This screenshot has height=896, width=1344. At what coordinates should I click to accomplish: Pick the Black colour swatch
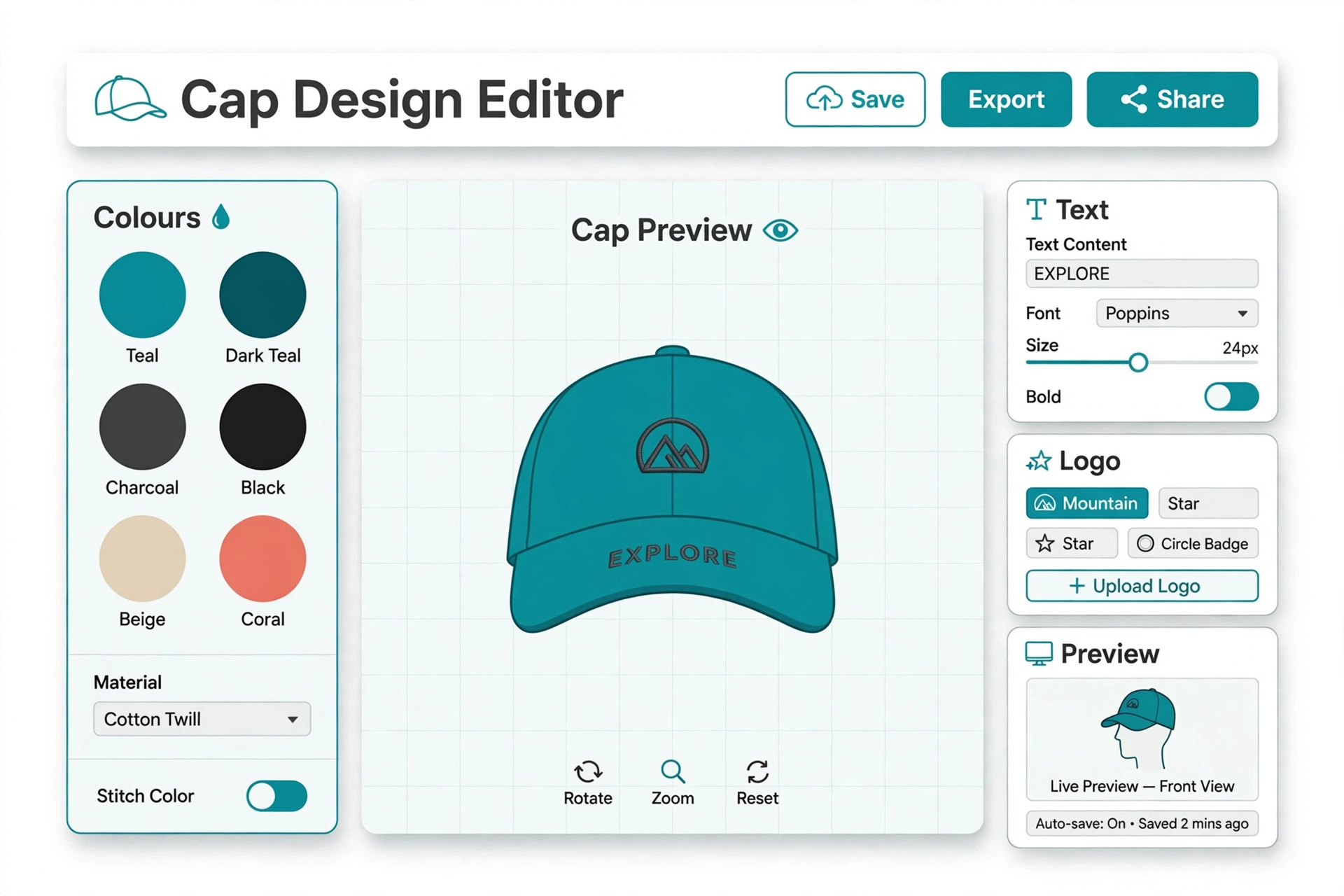262,426
